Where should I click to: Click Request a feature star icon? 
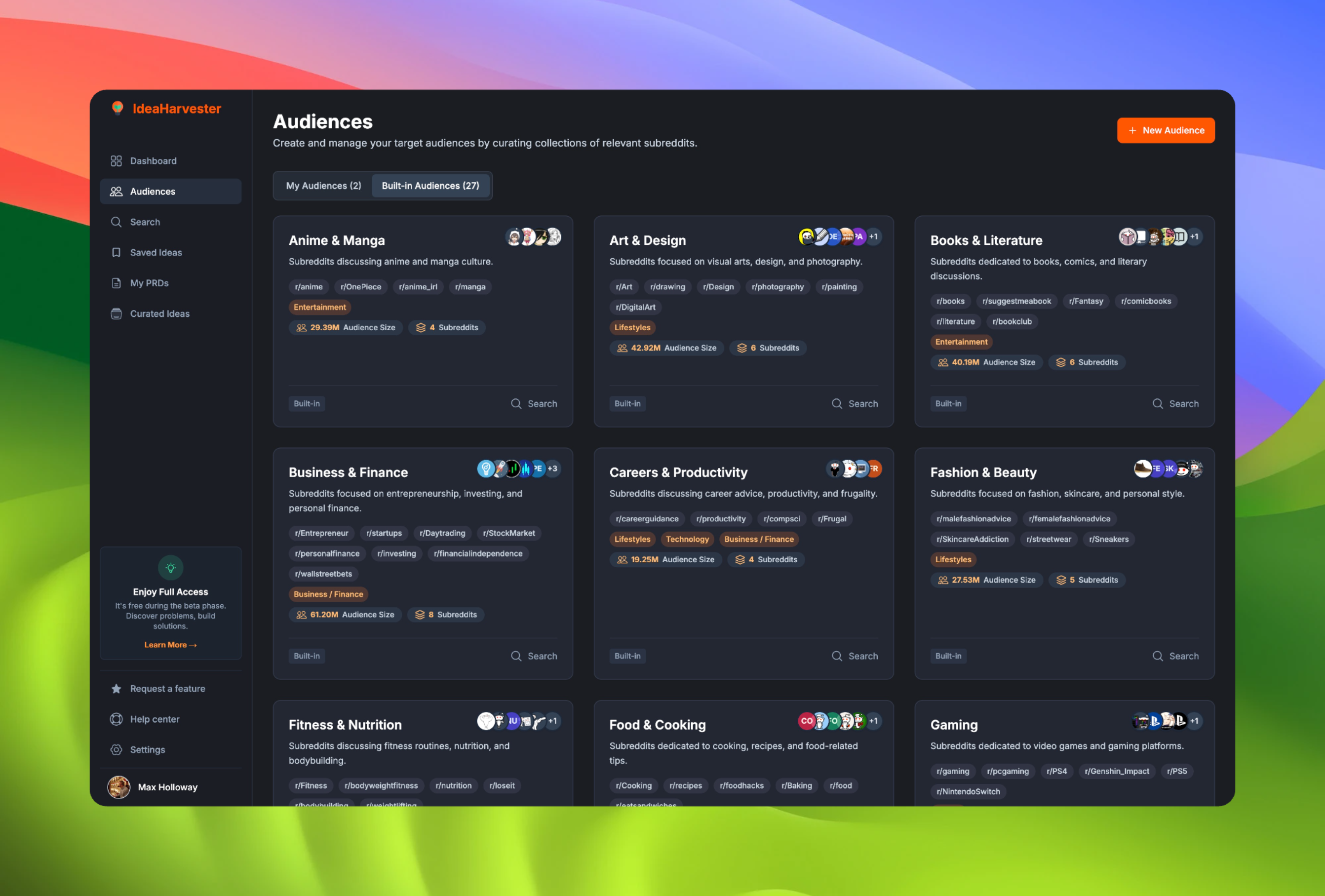point(117,689)
